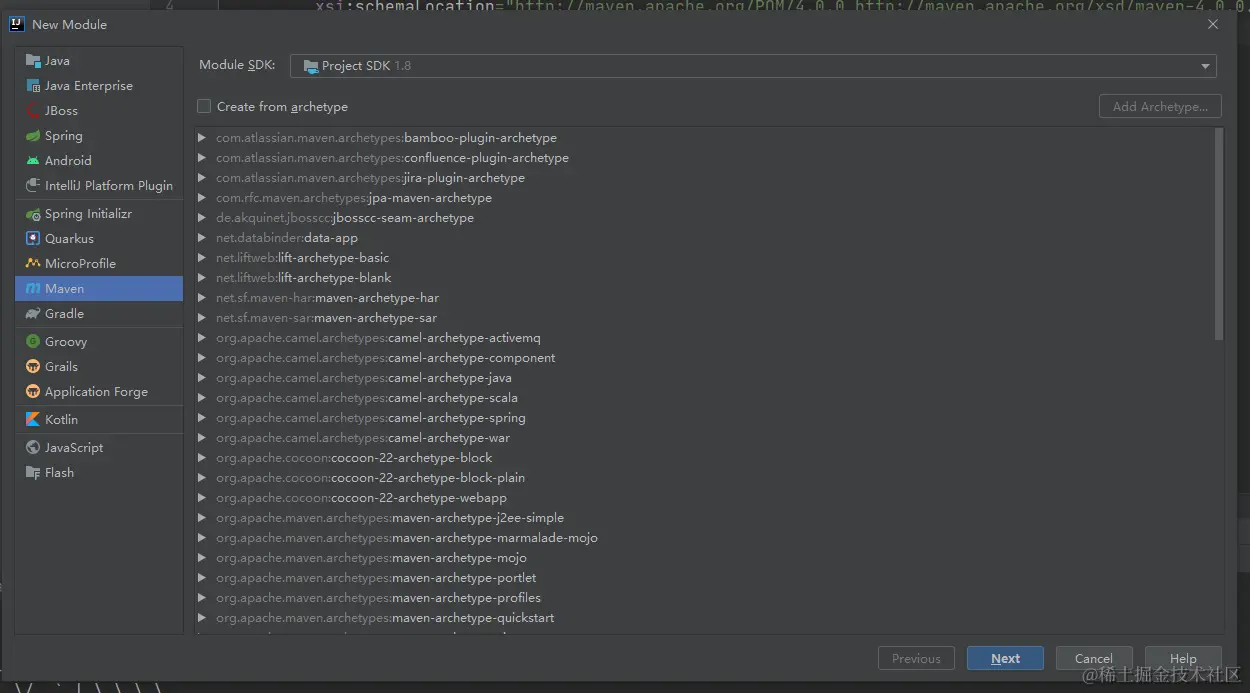Image resolution: width=1250 pixels, height=693 pixels.
Task: Select the MicroProfile icon
Action: point(33,264)
